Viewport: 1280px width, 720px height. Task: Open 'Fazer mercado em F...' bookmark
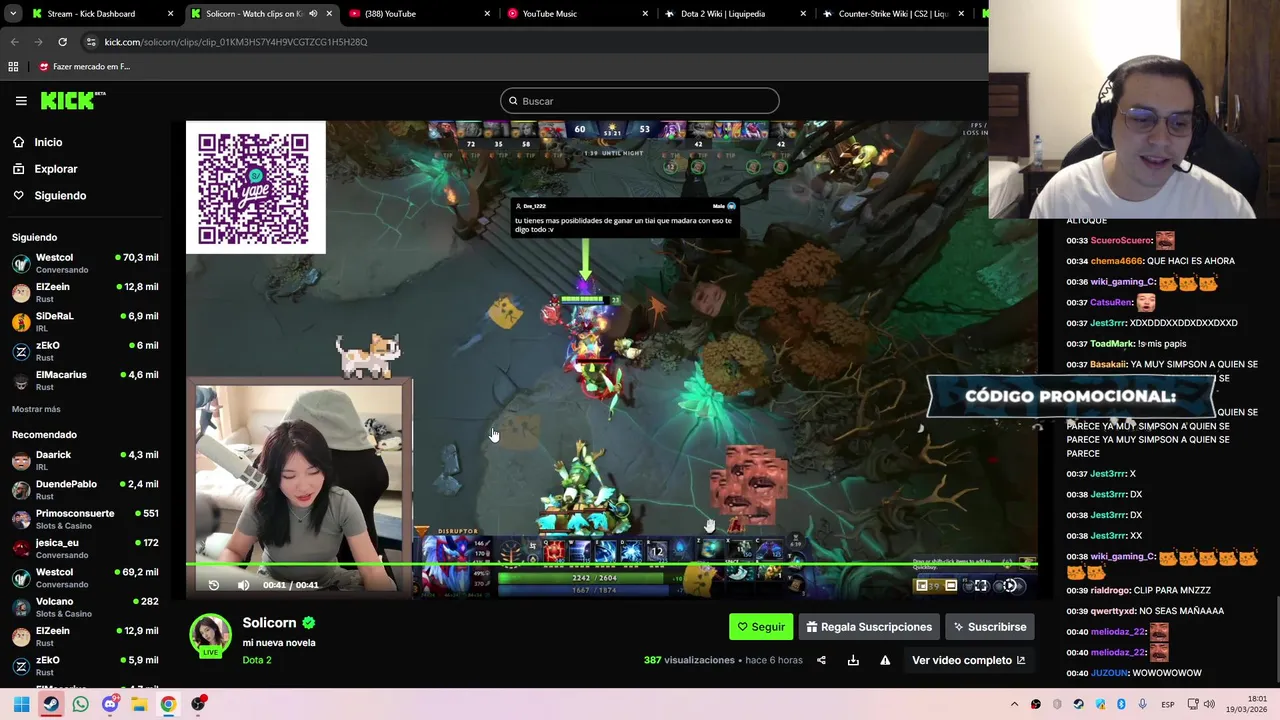[x=85, y=67]
